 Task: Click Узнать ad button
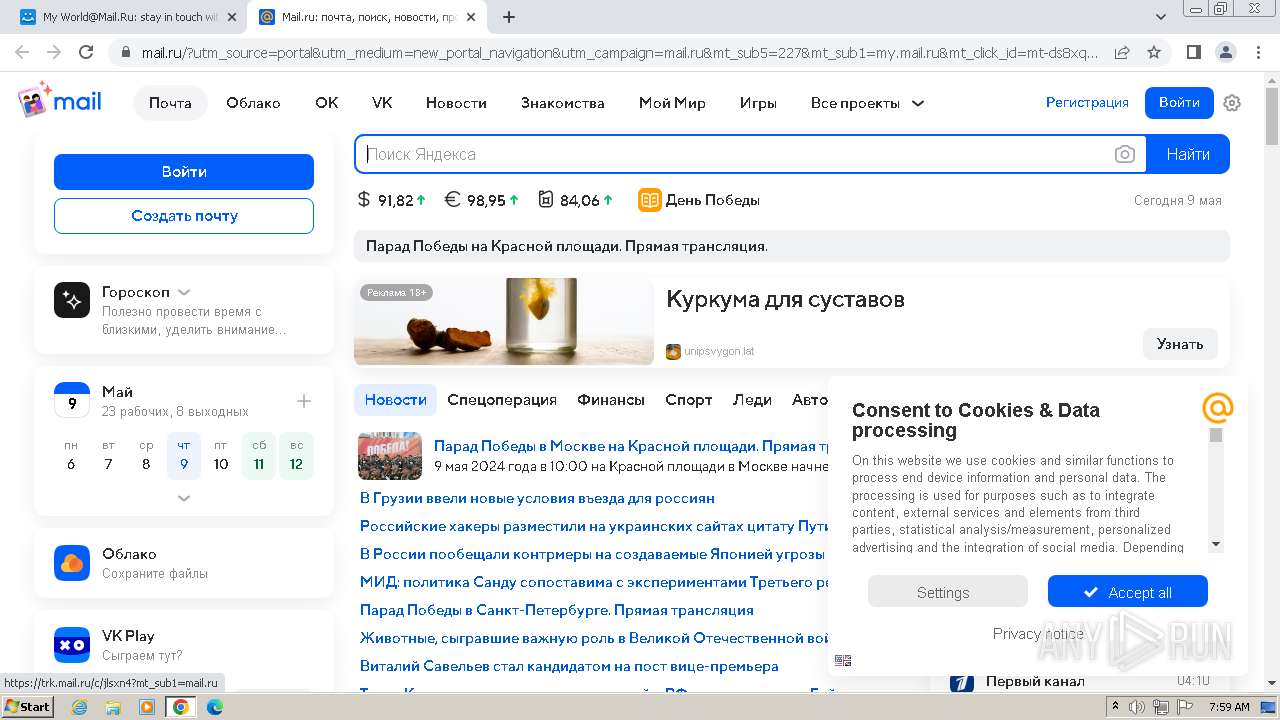(x=1180, y=344)
